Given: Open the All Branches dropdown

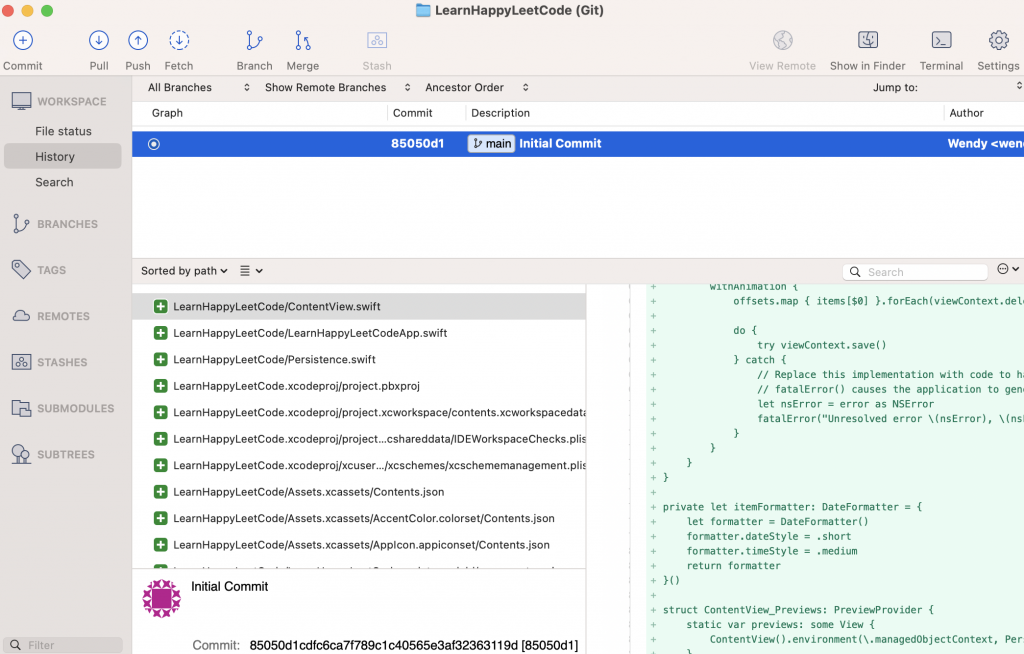Looking at the screenshot, I should click(x=198, y=88).
